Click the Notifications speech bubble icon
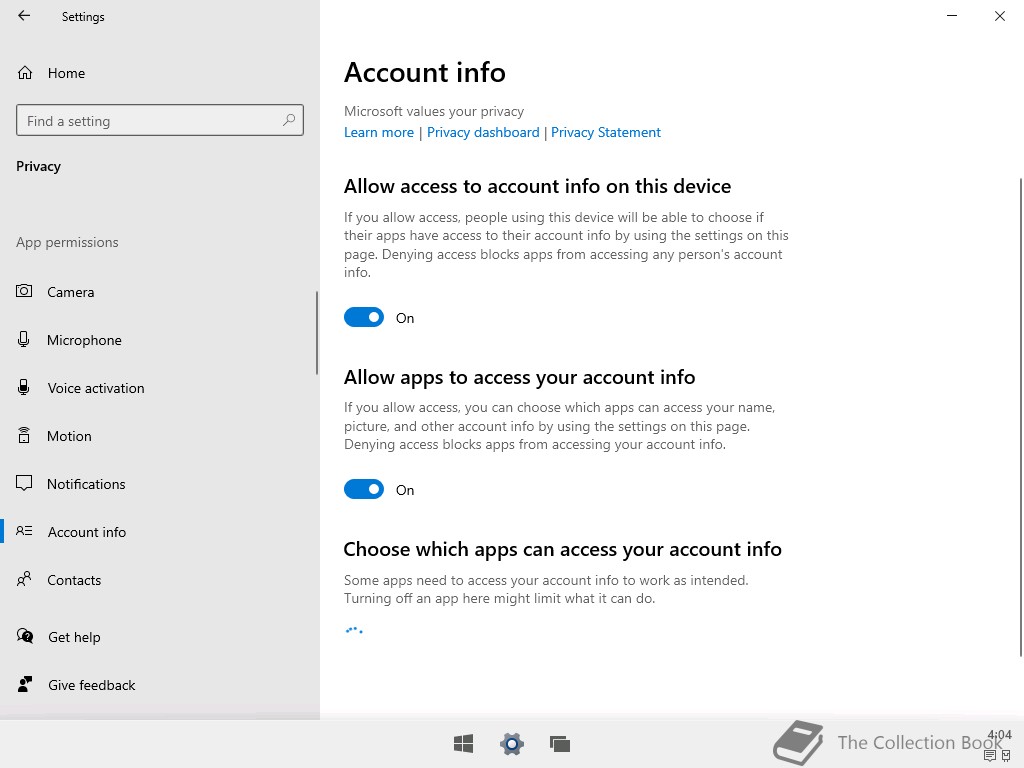The width and height of the screenshot is (1024, 768). click(24, 483)
